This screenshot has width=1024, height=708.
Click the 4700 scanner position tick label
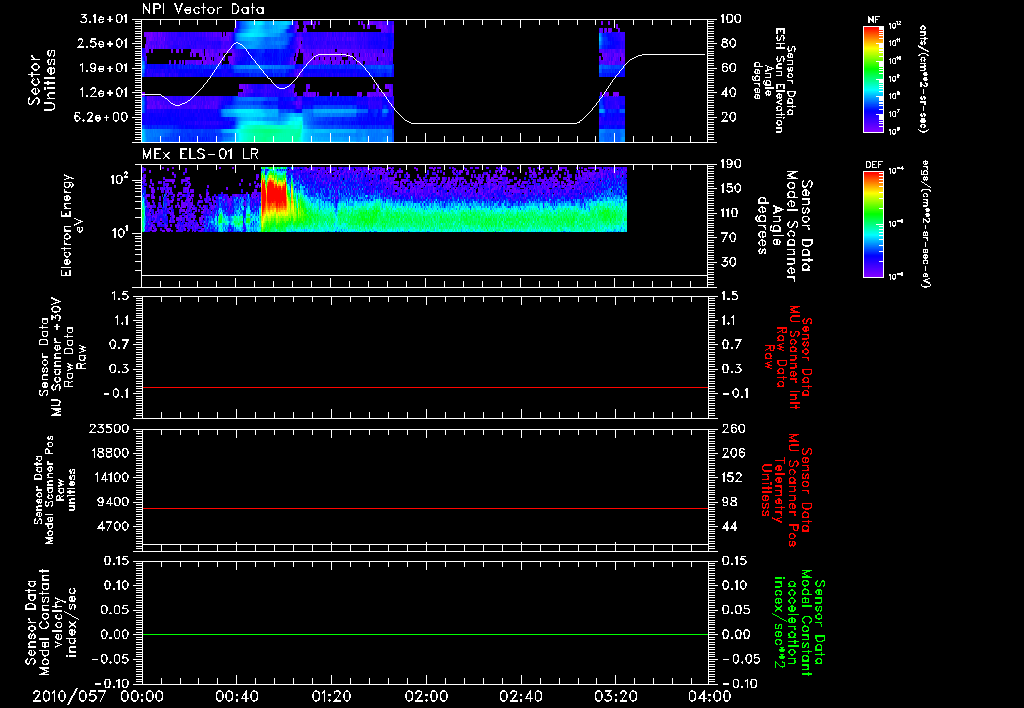114,526
